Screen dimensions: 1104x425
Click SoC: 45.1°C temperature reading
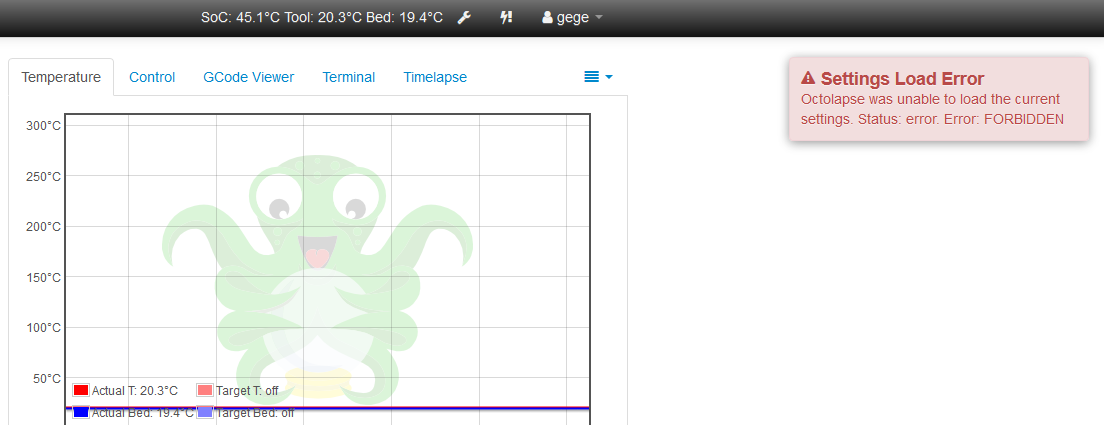[x=241, y=18]
